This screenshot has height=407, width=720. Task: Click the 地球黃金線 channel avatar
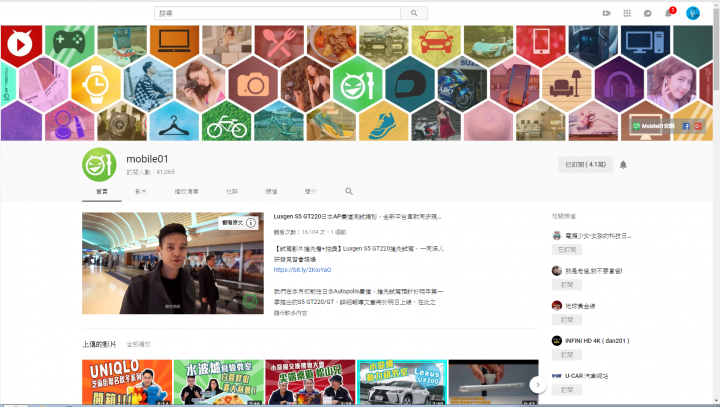coord(557,305)
